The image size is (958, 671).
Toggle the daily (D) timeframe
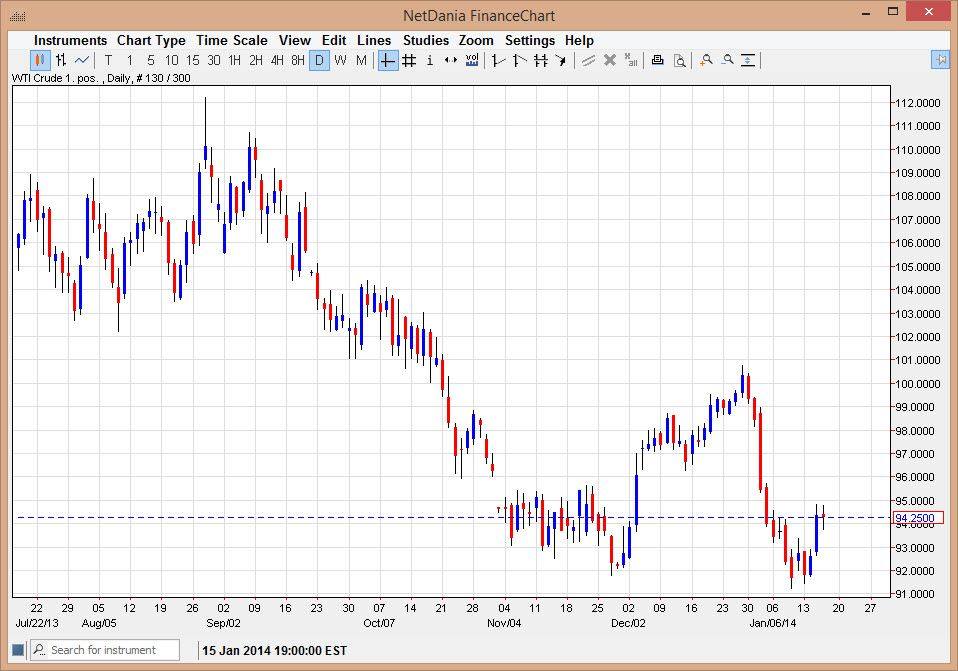(318, 61)
